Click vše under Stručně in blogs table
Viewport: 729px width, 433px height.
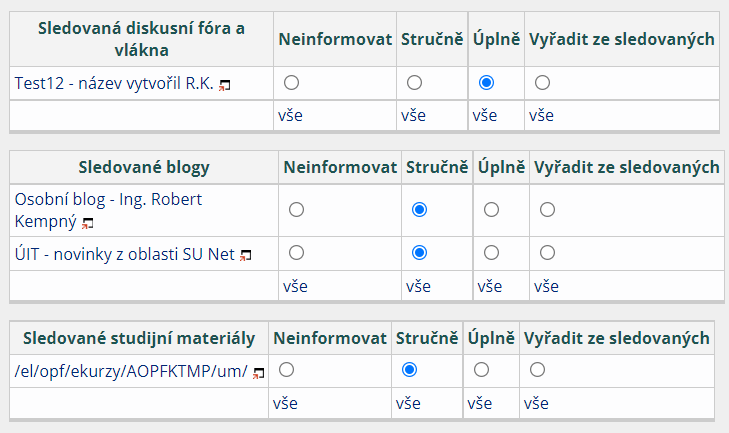[418, 286]
